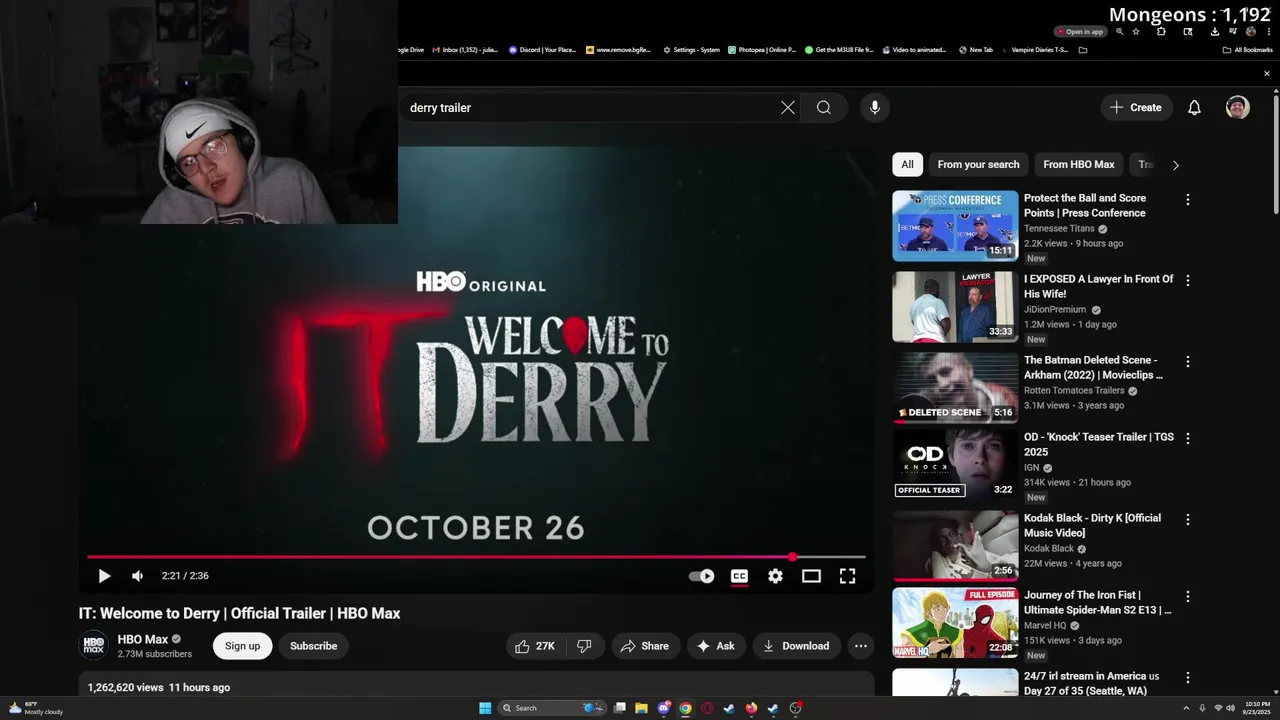The image size is (1280, 720).
Task: Open the browser extensions puzzle icon
Action: [1161, 32]
